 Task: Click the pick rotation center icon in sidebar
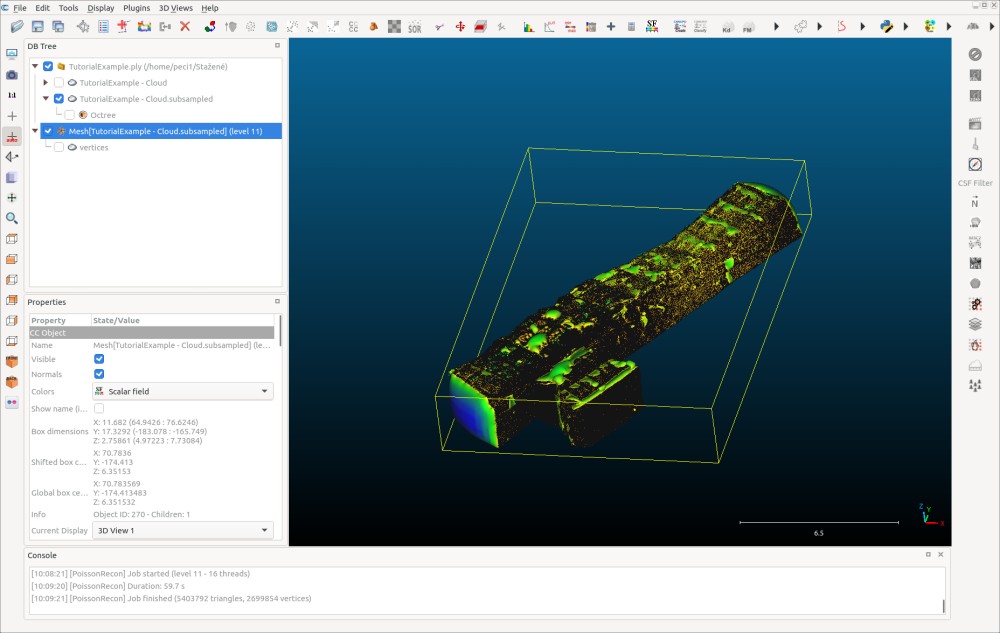[x=11, y=116]
